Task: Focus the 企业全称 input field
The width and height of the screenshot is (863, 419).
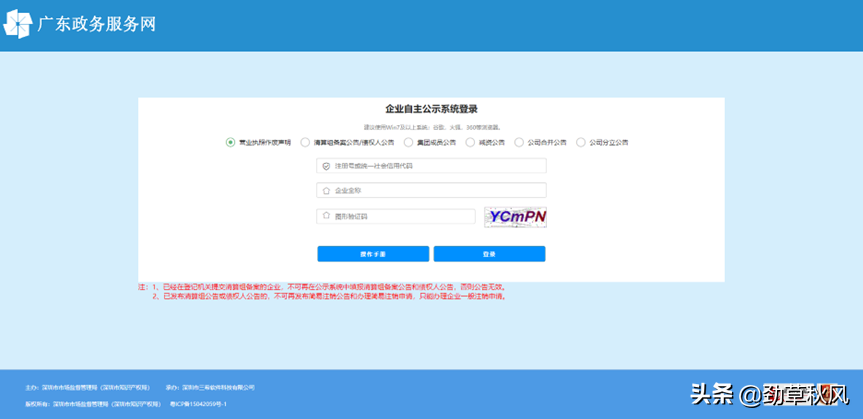Action: [432, 191]
